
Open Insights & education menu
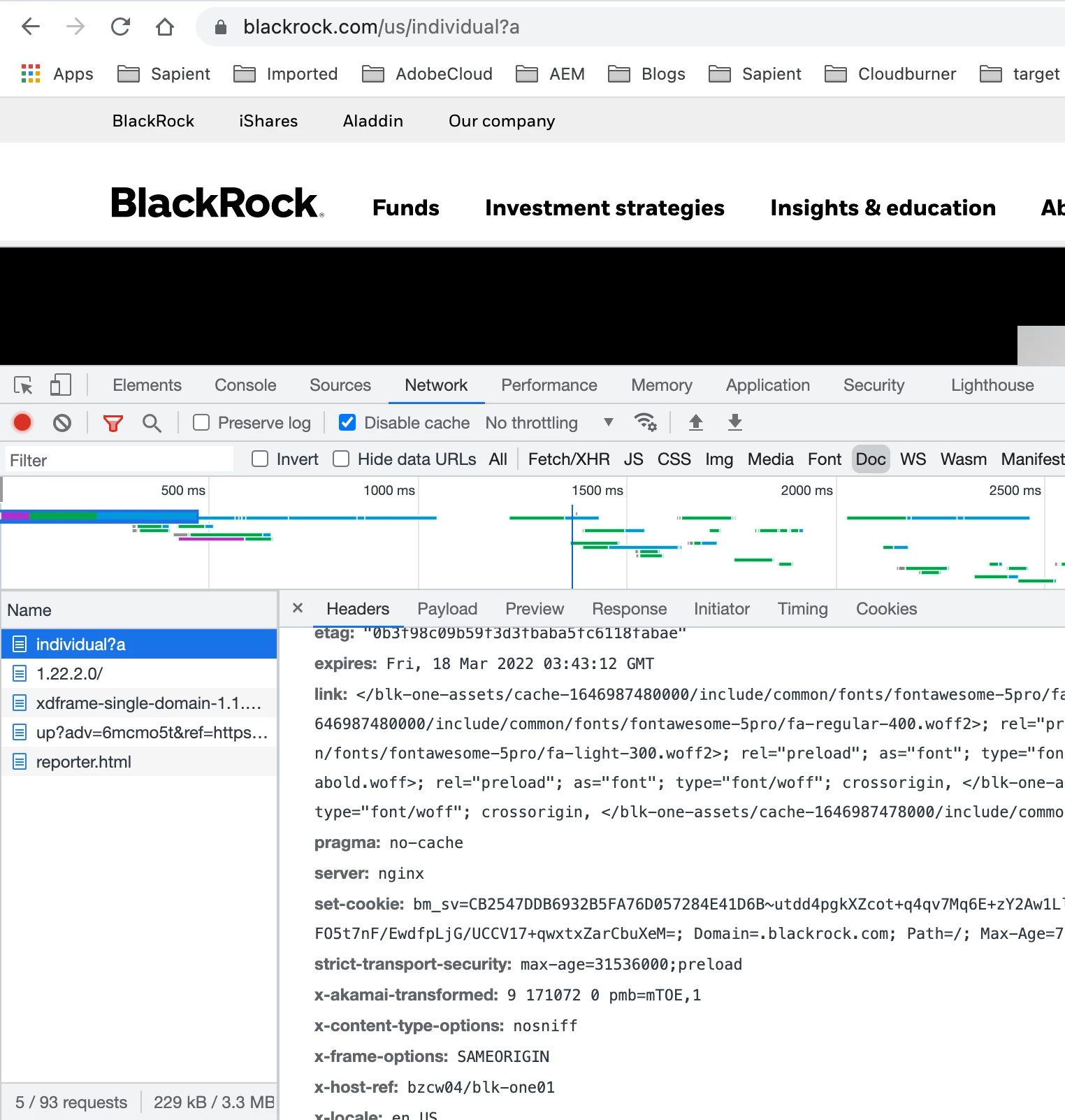pos(883,208)
